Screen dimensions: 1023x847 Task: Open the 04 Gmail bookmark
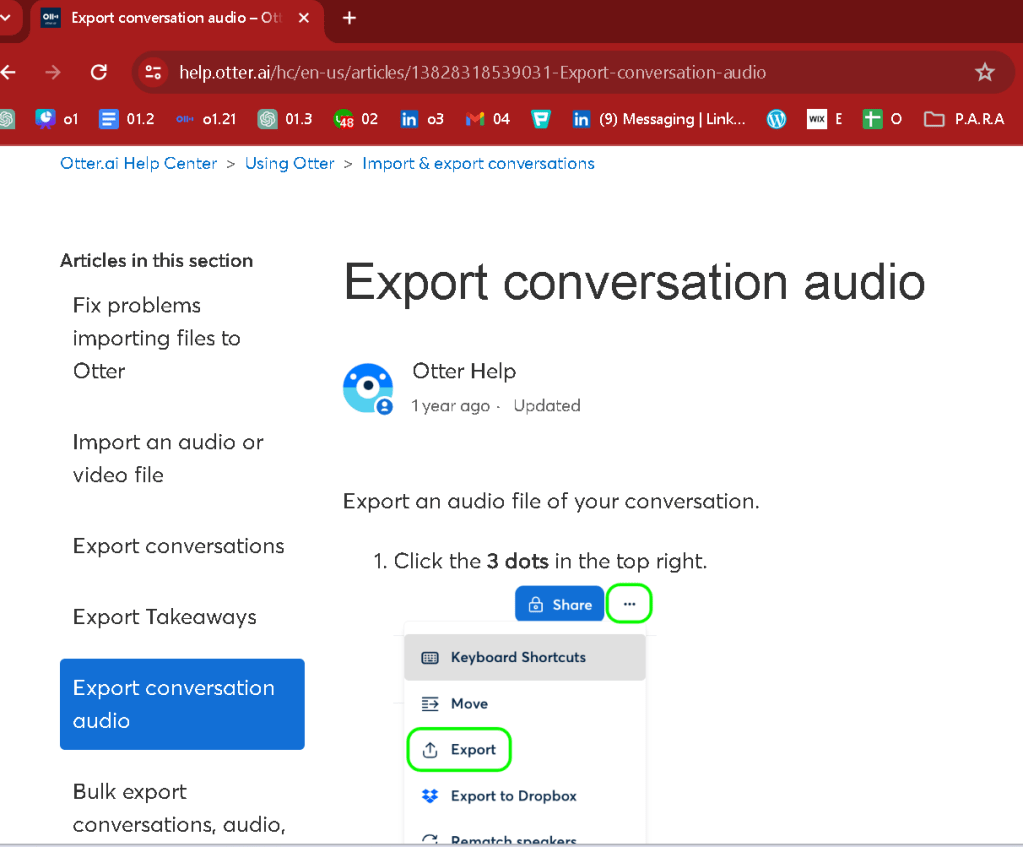(x=487, y=119)
